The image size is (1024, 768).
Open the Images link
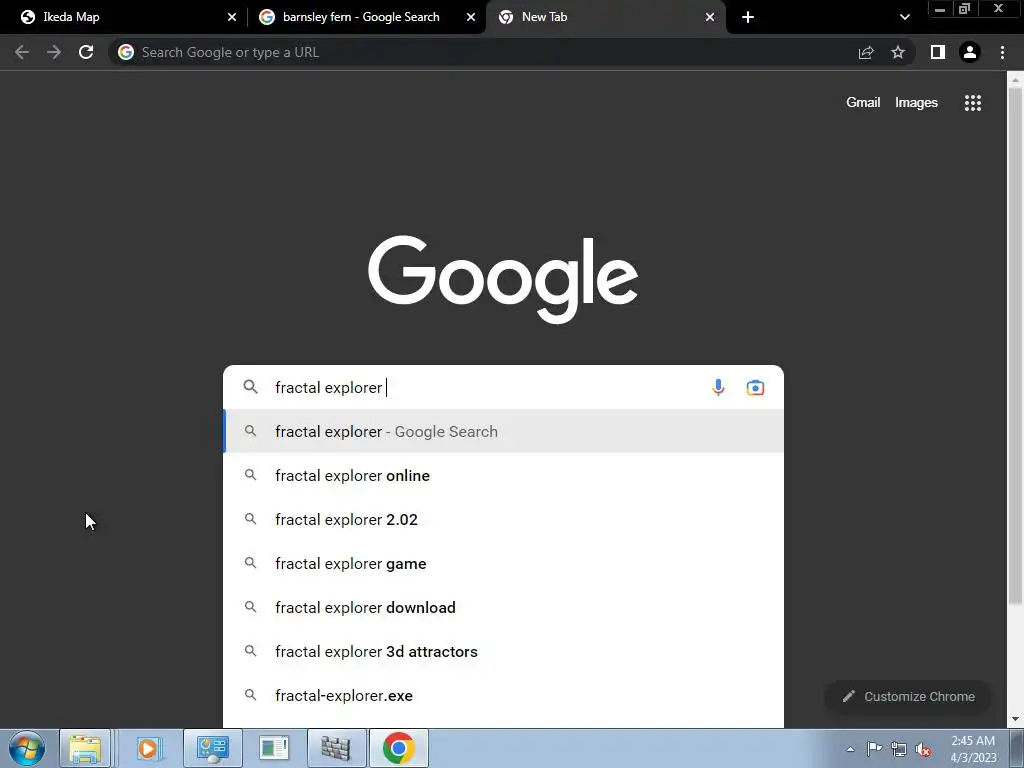click(x=916, y=103)
